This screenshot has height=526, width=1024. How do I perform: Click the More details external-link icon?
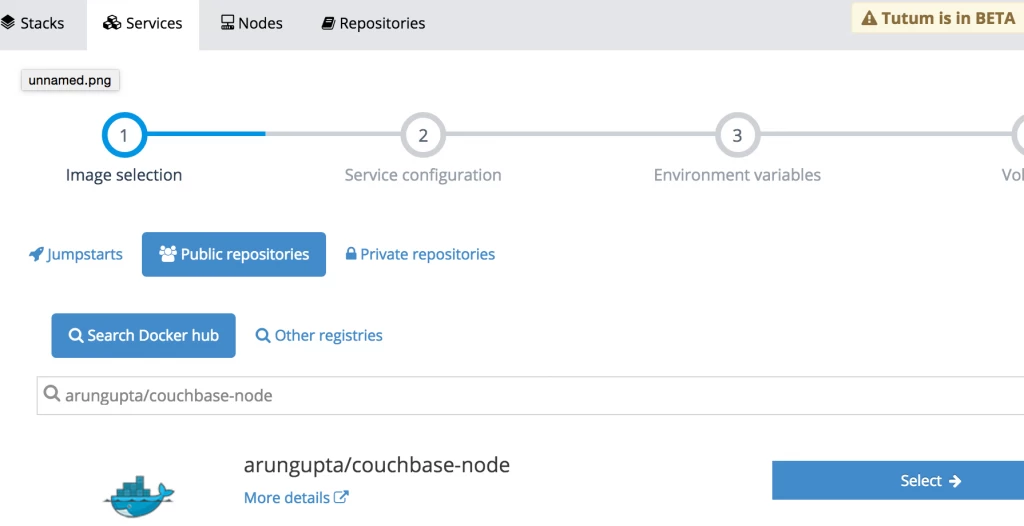pos(341,497)
